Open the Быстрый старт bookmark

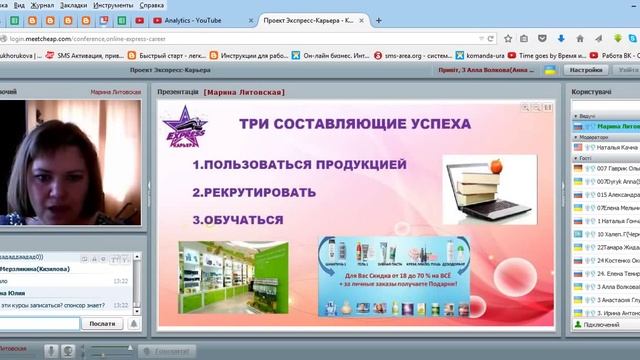click(167, 56)
